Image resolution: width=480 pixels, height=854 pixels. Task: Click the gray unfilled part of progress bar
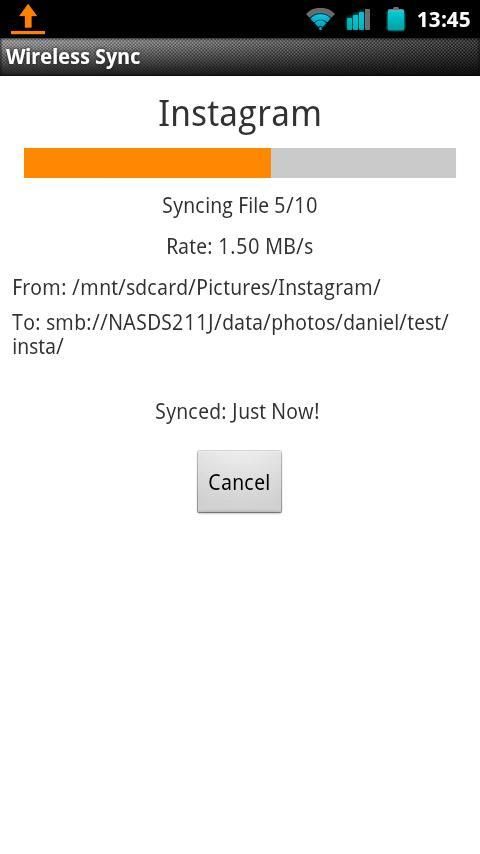point(363,163)
